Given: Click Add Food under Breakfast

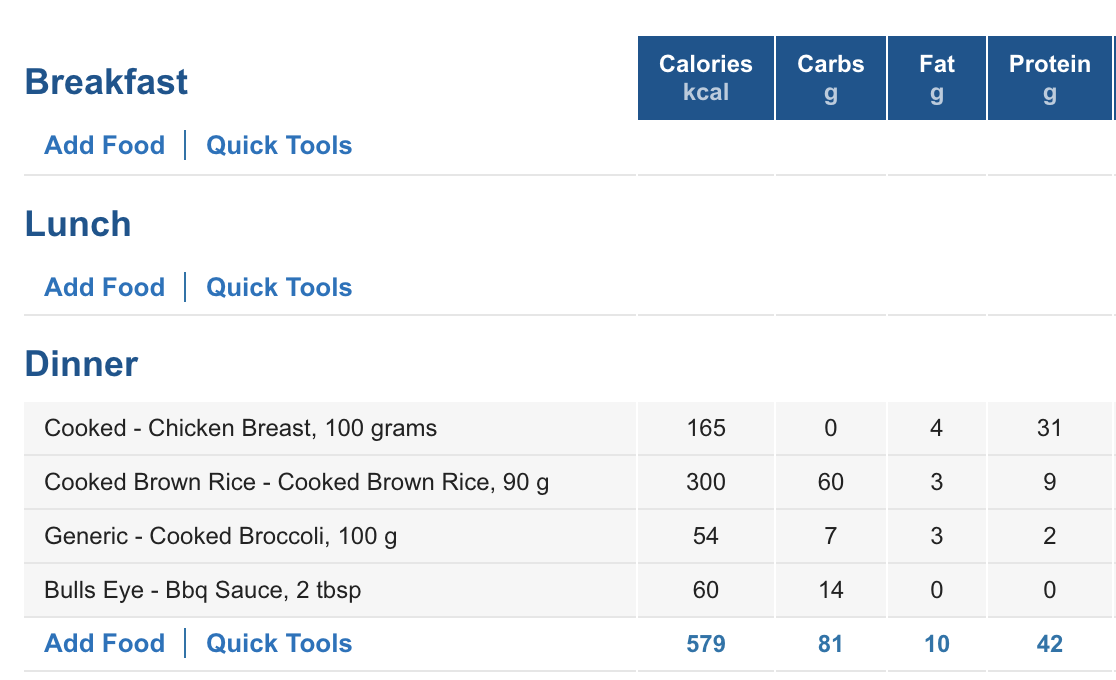Looking at the screenshot, I should coord(104,146).
